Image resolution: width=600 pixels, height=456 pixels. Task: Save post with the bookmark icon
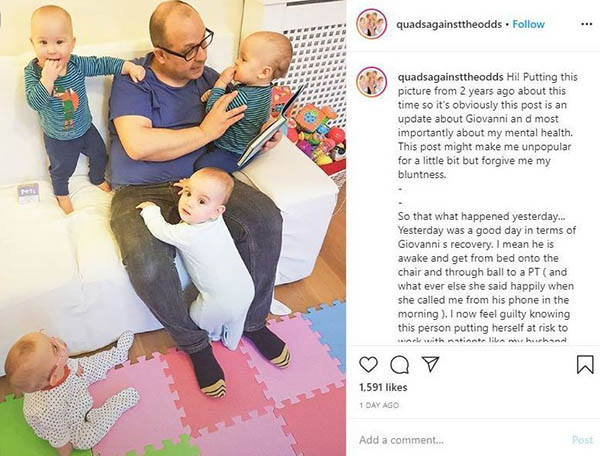585,364
